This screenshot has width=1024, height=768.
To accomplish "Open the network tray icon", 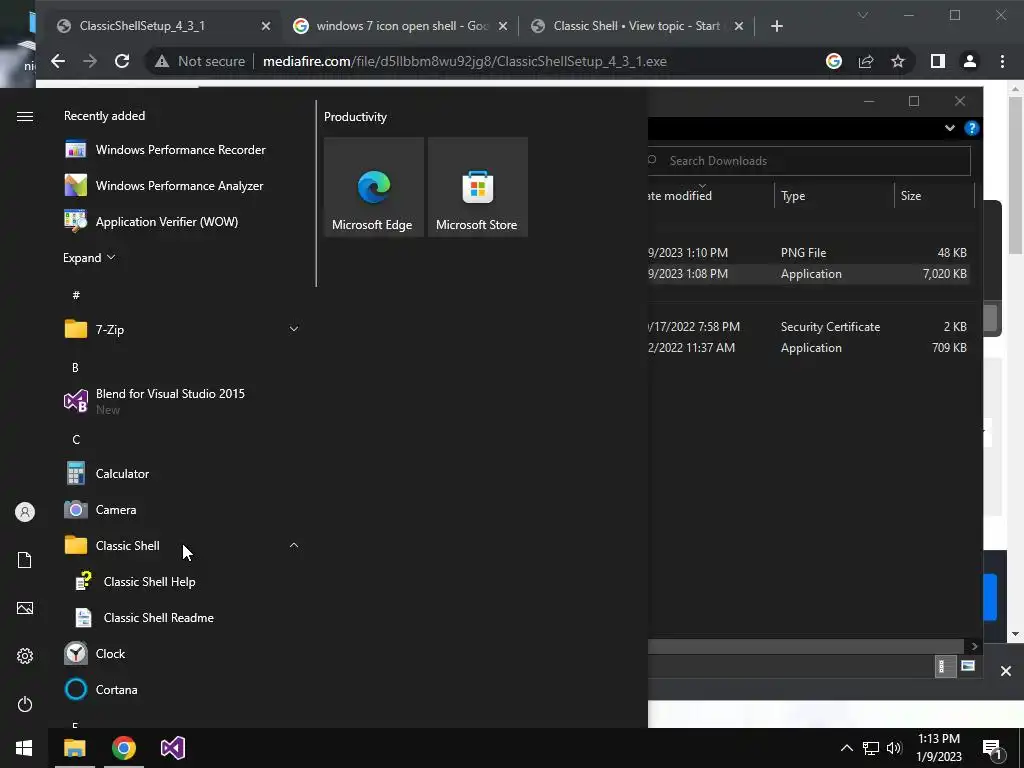I will (871, 748).
